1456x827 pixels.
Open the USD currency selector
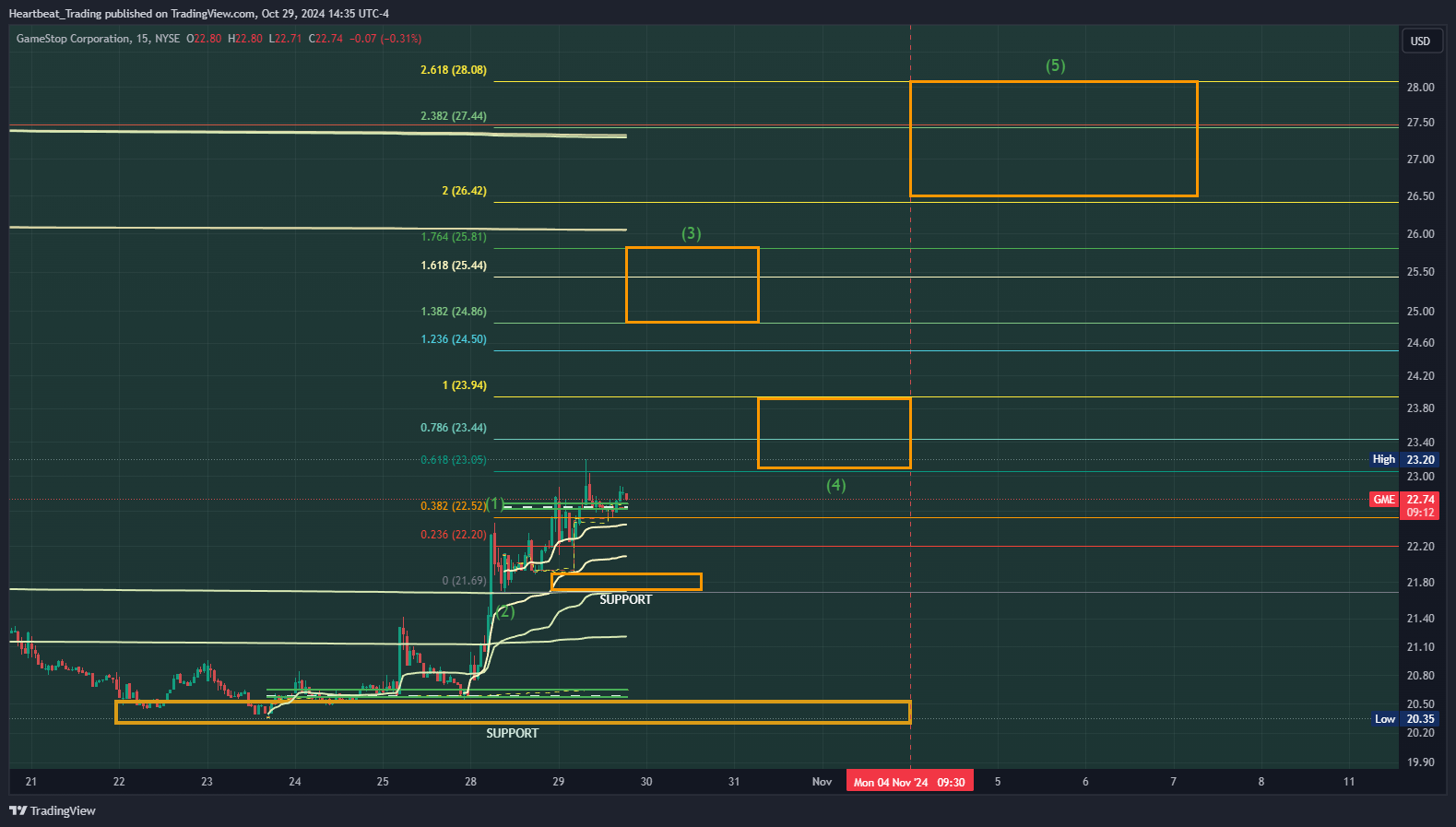click(1420, 41)
